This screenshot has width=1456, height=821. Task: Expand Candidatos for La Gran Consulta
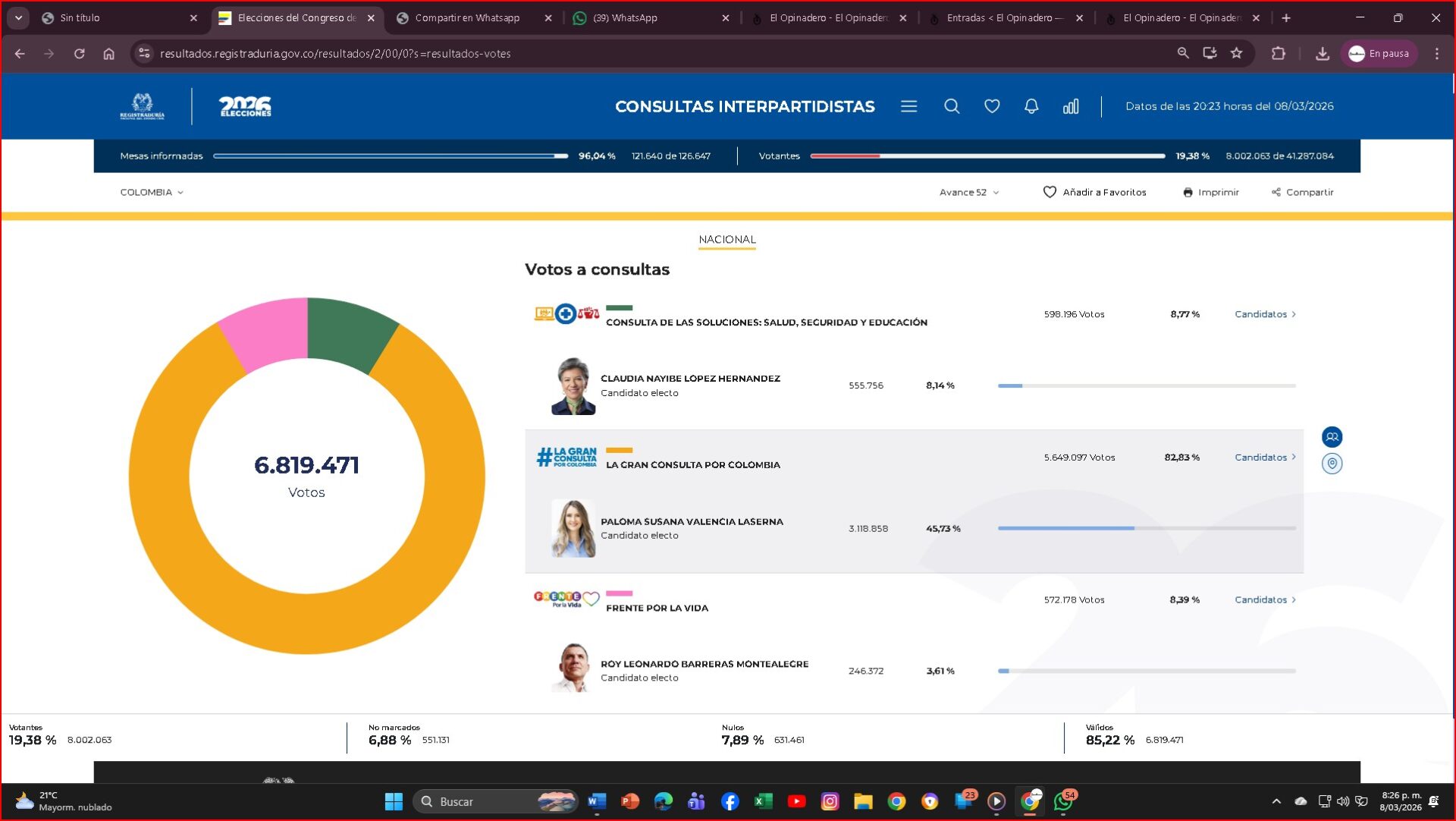(1264, 458)
